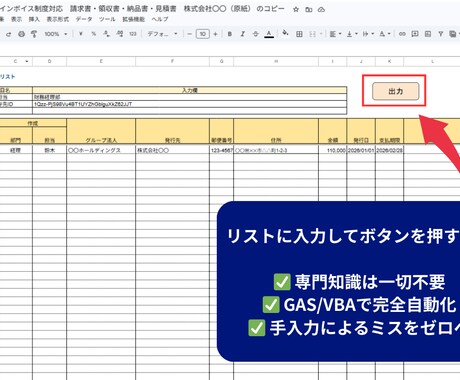Check the cloud save status icon
Screen dimensions: 460x380
[321, 9]
